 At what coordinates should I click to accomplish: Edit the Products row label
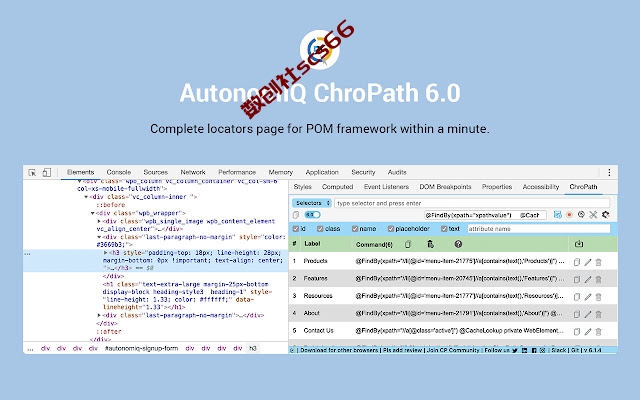tap(588, 262)
